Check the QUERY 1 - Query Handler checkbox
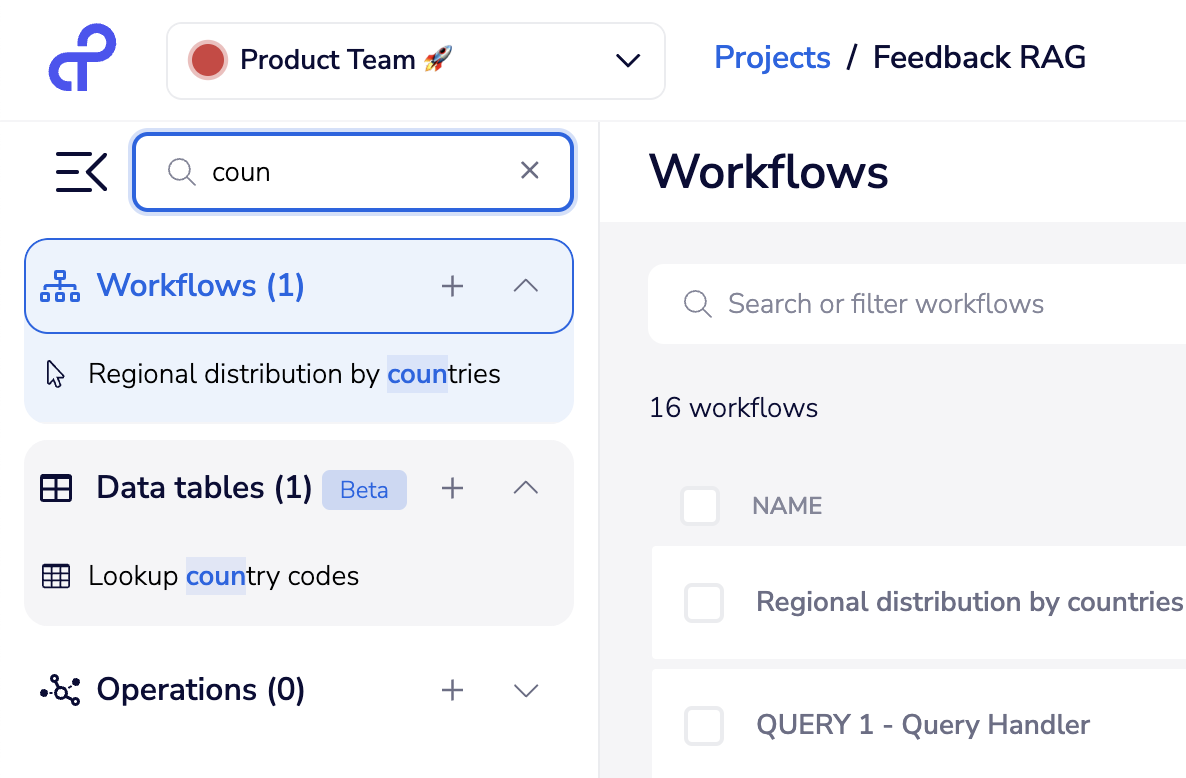Screen dimensions: 1186x778 [x=704, y=725]
